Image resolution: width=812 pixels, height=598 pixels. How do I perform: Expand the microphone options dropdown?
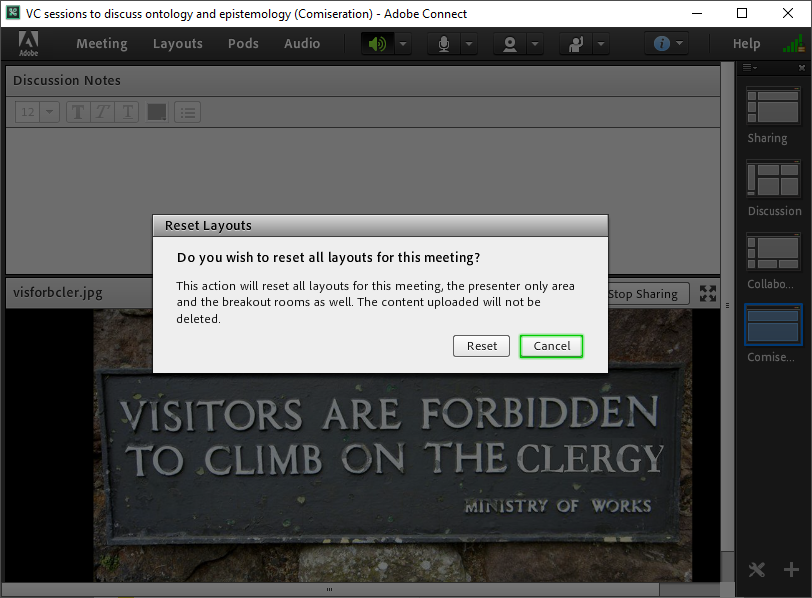coord(469,44)
